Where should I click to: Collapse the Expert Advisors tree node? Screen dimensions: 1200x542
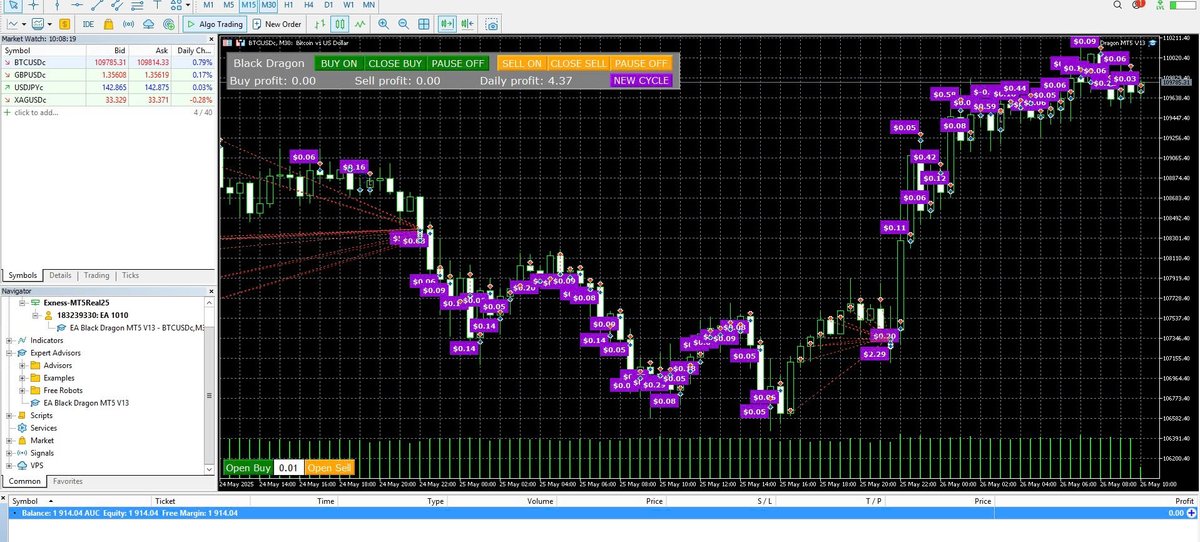click(8, 353)
